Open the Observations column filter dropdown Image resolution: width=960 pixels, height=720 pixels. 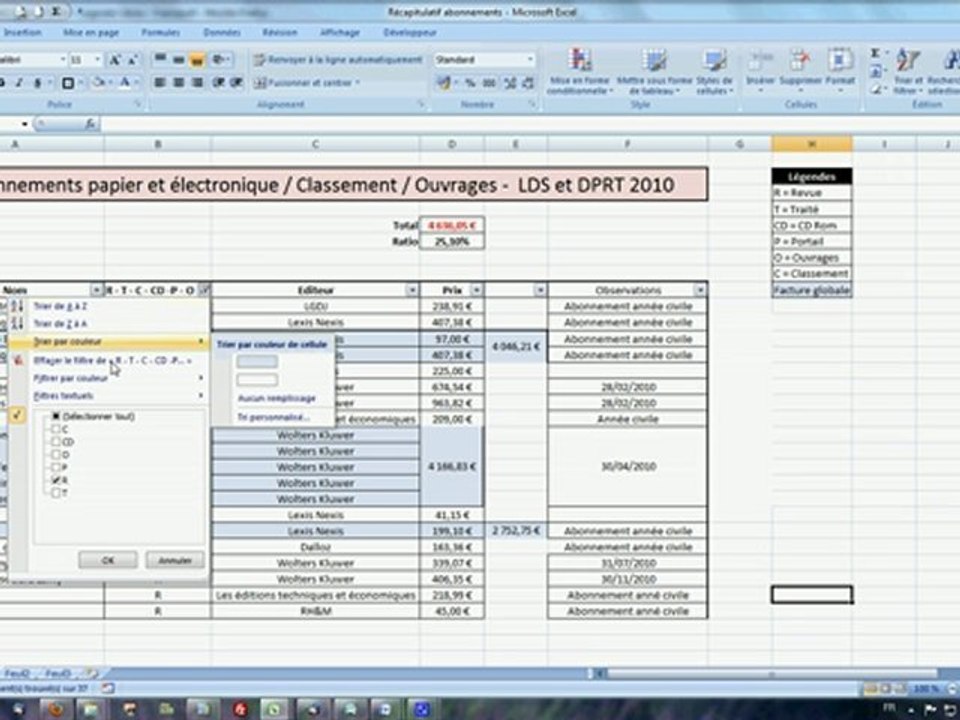699,290
